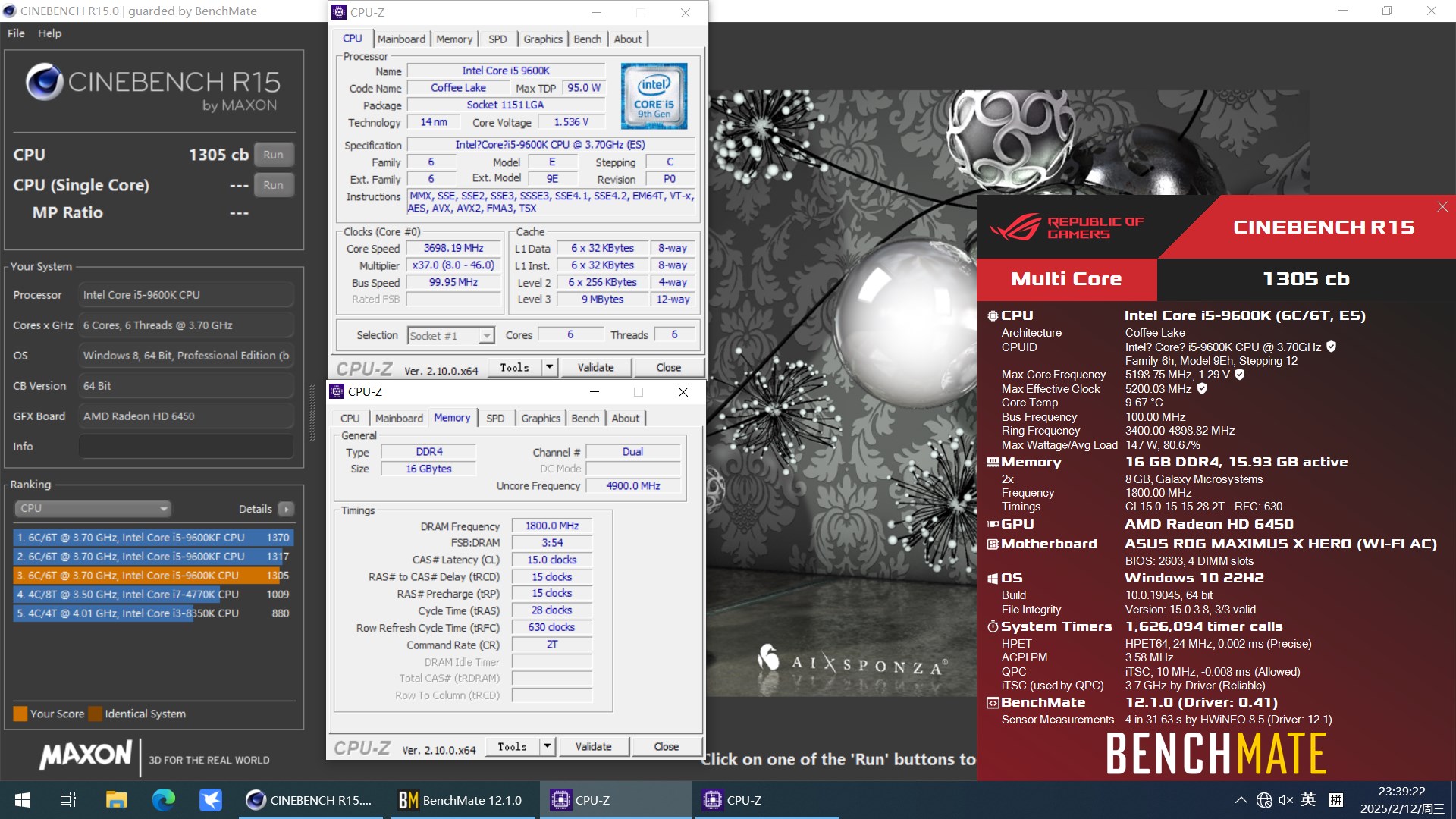Click the CPU chip icon in BenchMate panel
This screenshot has width=1456, height=819.
coord(993,315)
